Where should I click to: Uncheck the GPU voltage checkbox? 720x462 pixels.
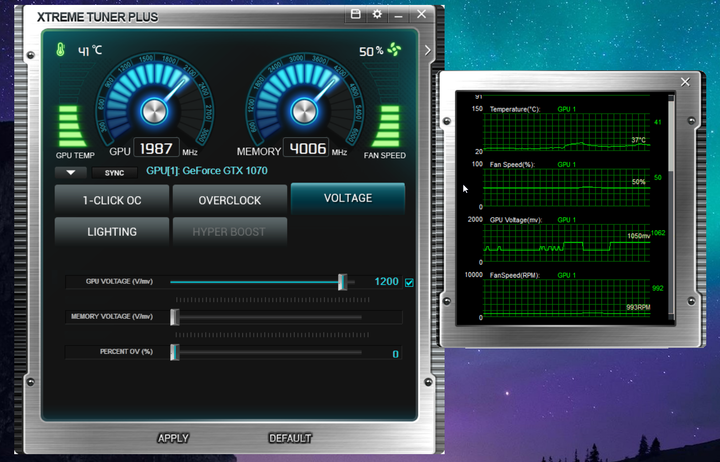pos(409,282)
